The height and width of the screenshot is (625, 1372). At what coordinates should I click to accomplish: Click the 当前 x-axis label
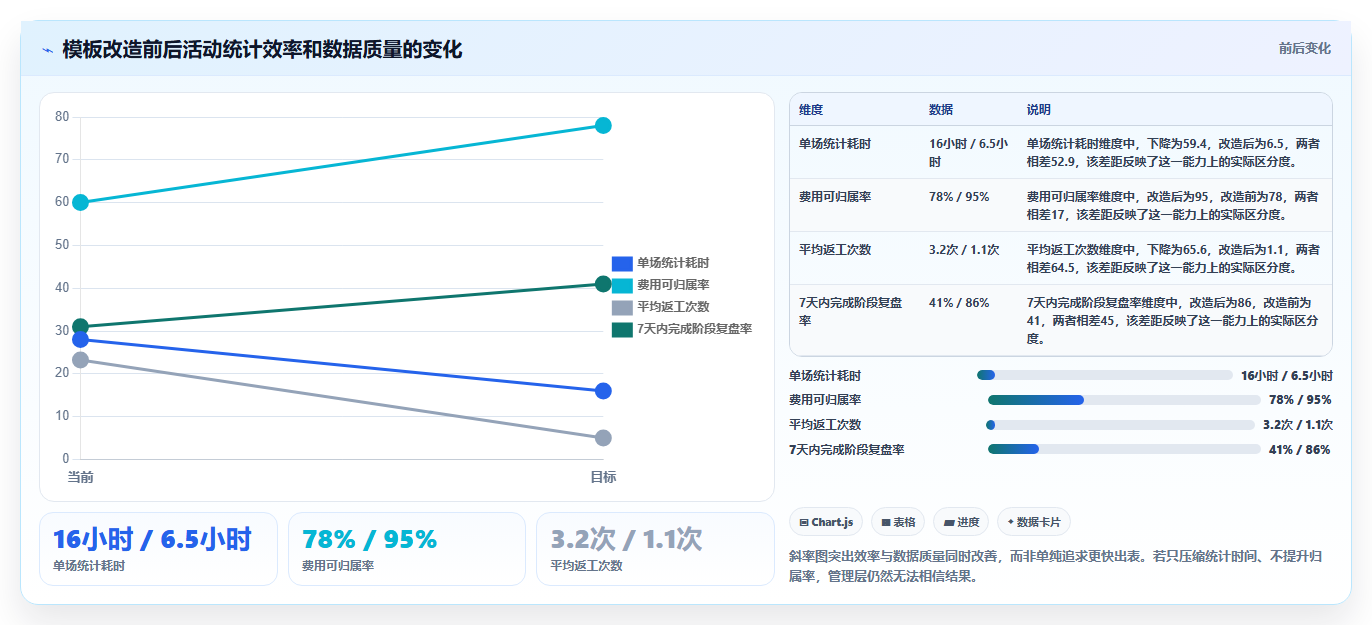coord(81,477)
